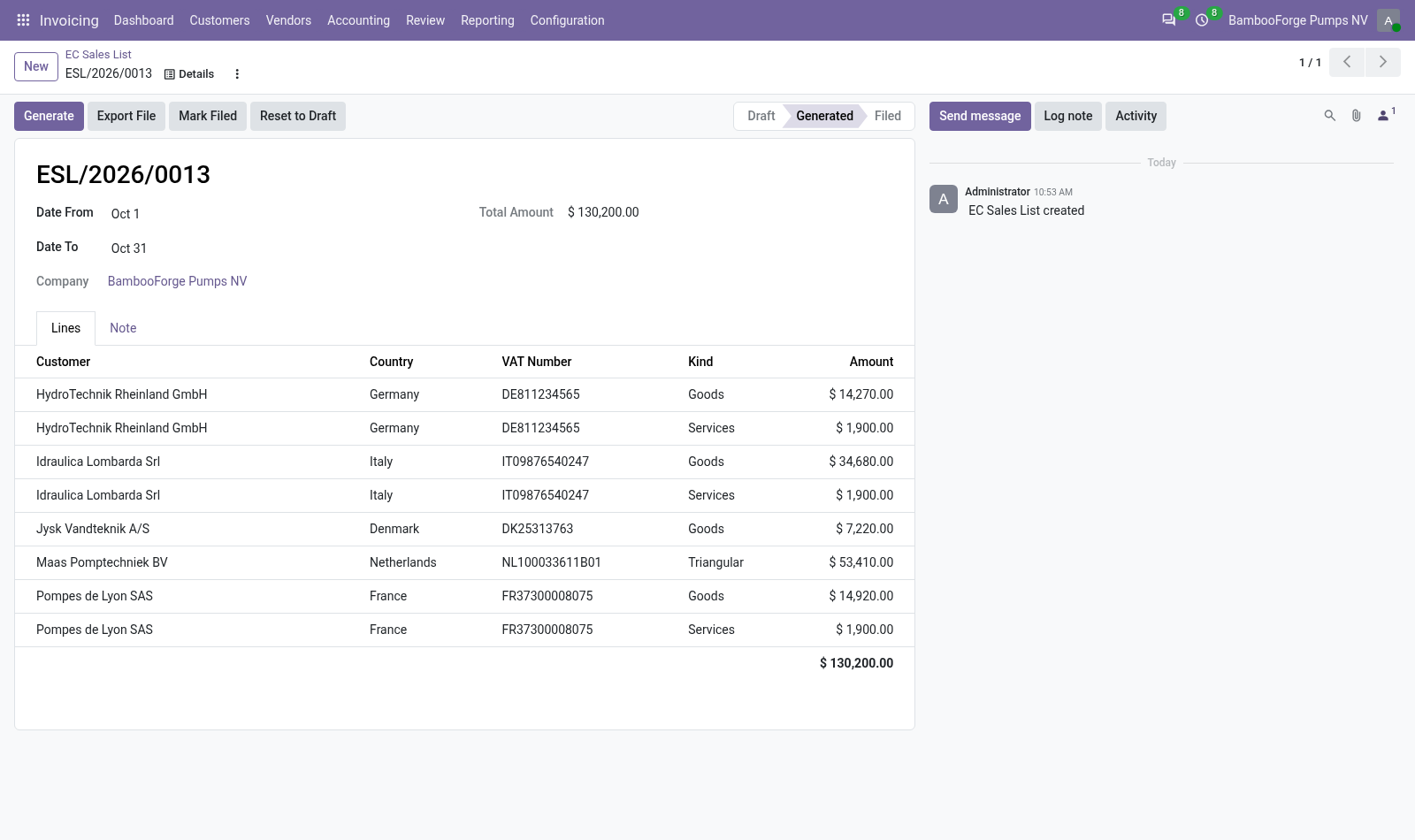Screen dimensions: 1415x840
Task: Open the Accounting menu
Action: pos(358,20)
